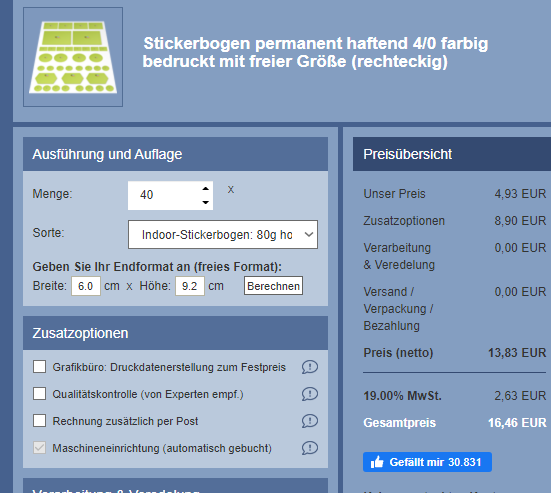Image resolution: width=551 pixels, height=493 pixels.
Task: Tick the Qualitätskontrolle checkbox
Action: (x=39, y=394)
